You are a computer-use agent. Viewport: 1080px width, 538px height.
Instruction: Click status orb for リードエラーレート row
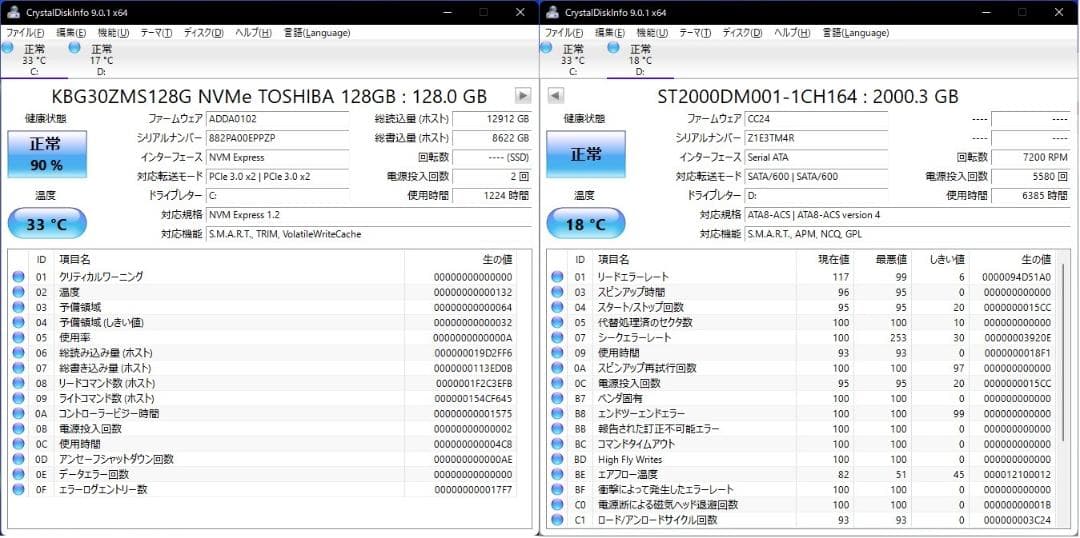coord(557,277)
